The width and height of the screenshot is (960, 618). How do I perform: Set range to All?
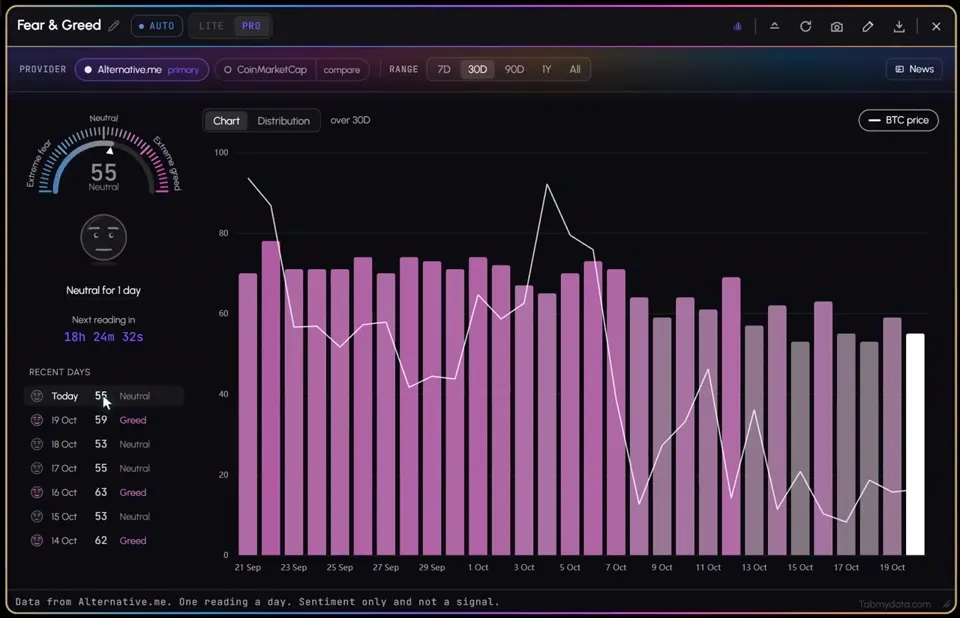[575, 69]
